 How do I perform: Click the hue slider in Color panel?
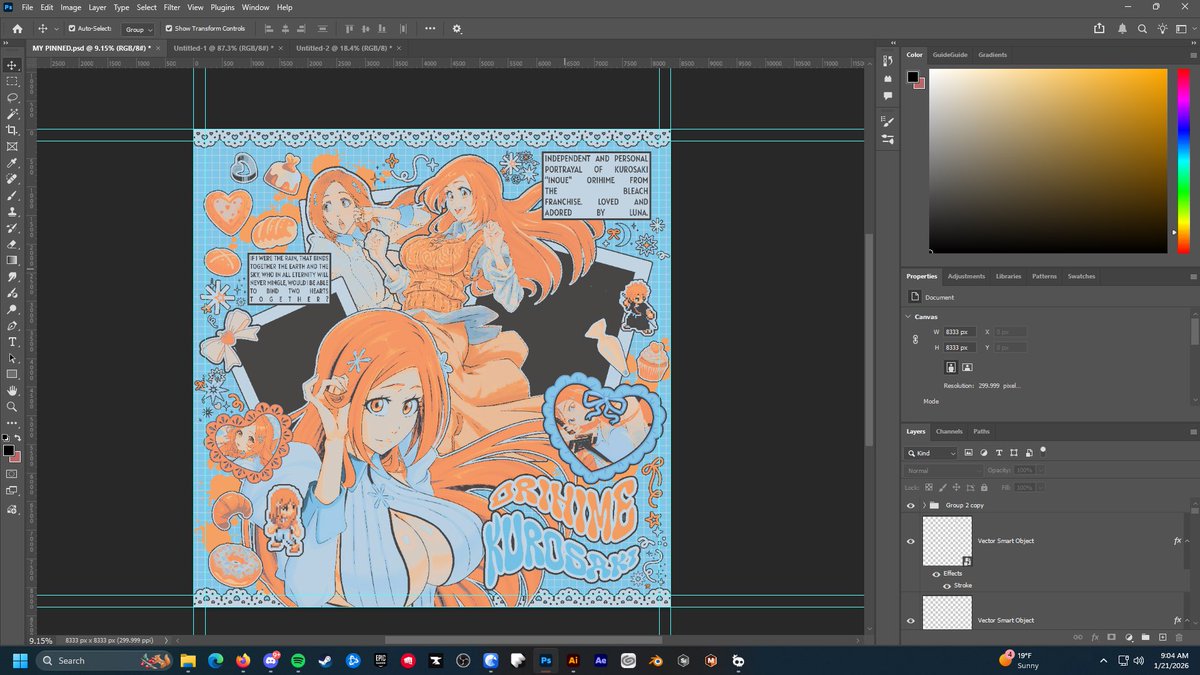point(1183,160)
